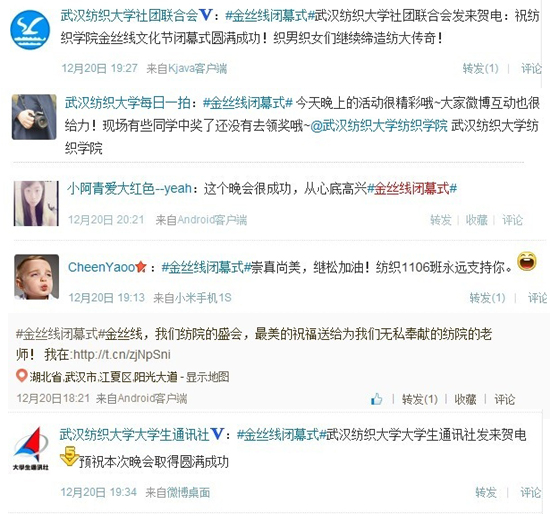Click the yellow arrow emoticon before 预祝

pyautogui.click(x=69, y=456)
